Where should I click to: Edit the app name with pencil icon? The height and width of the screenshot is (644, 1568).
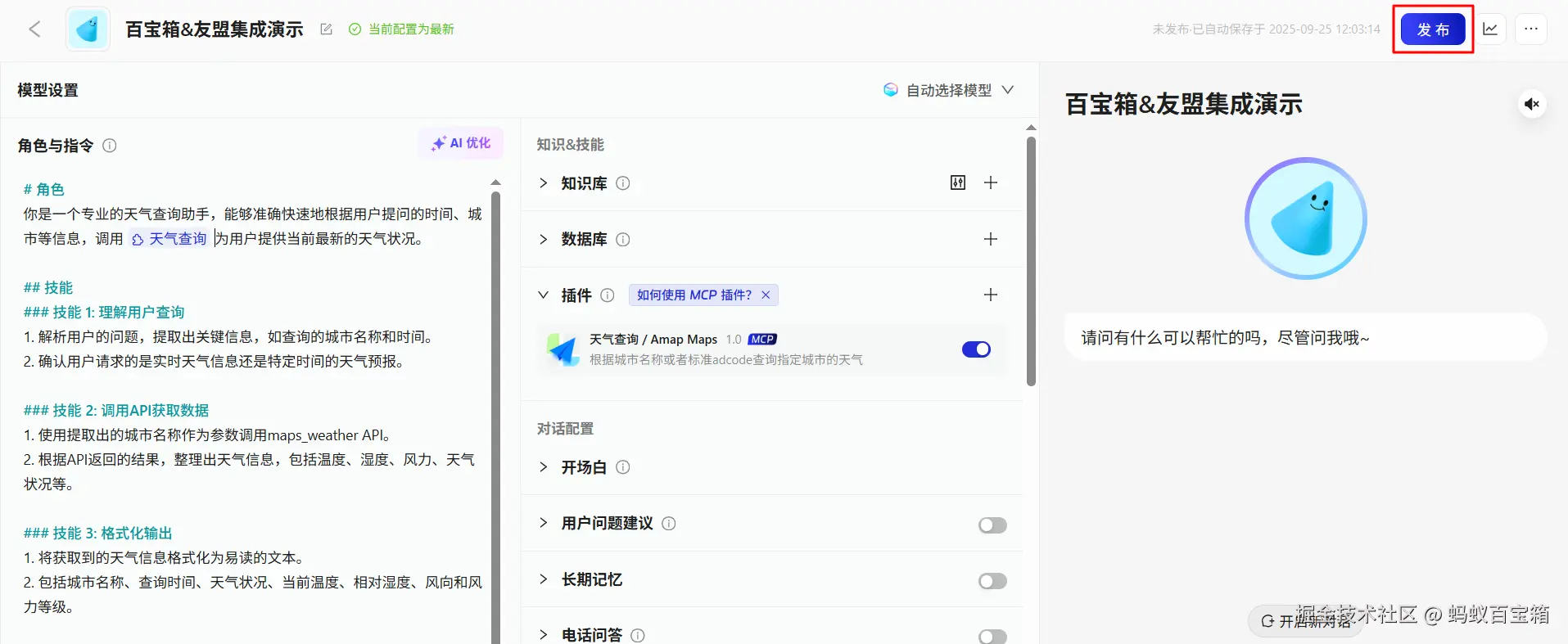point(326,29)
